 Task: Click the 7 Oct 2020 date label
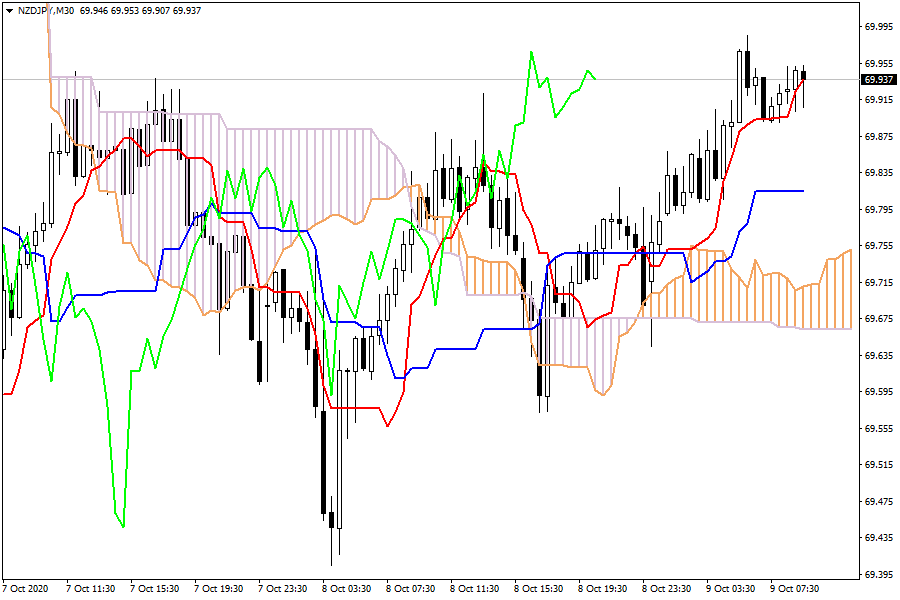[27, 588]
